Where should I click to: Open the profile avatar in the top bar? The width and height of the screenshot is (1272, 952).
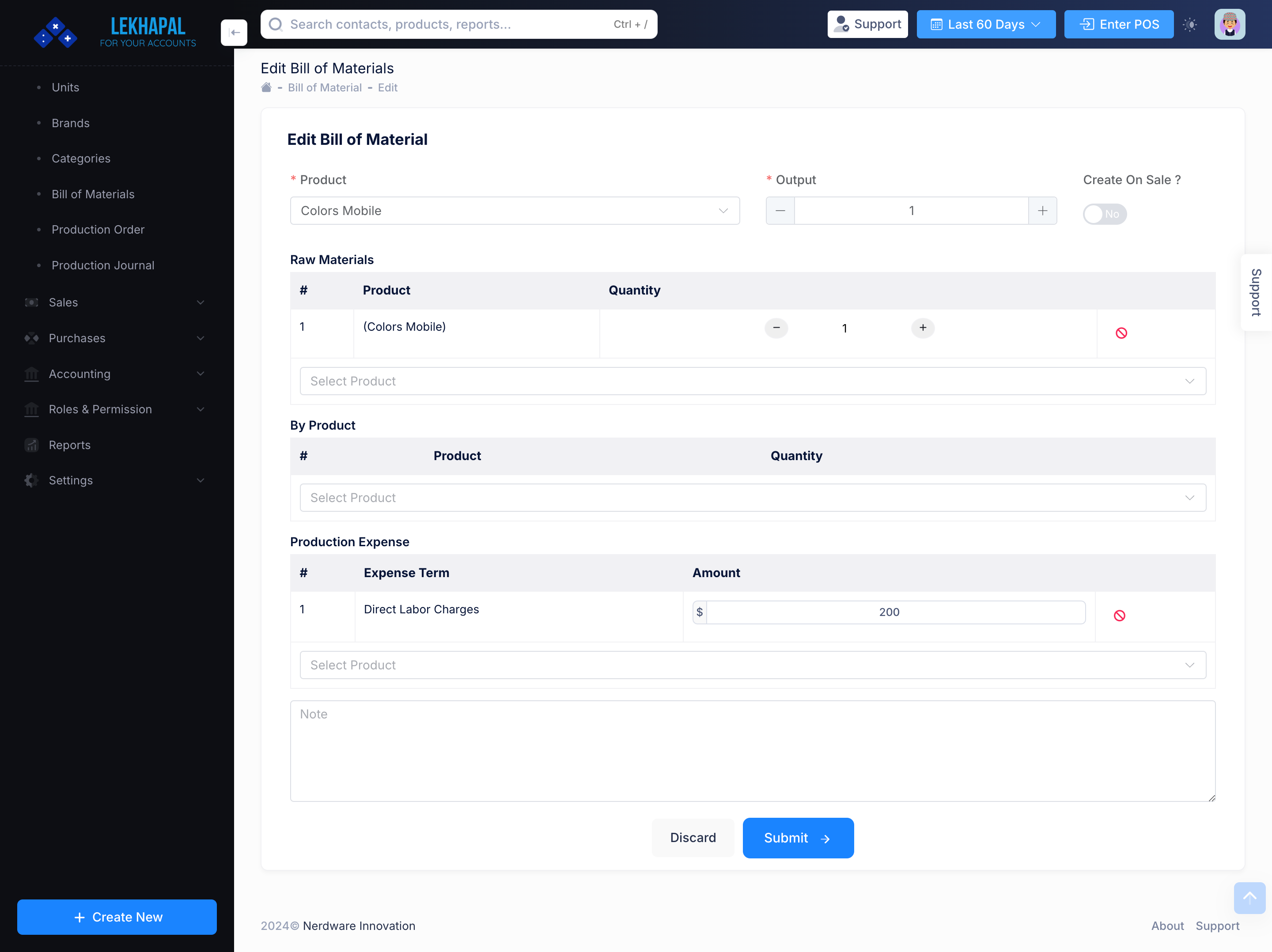coord(1230,24)
